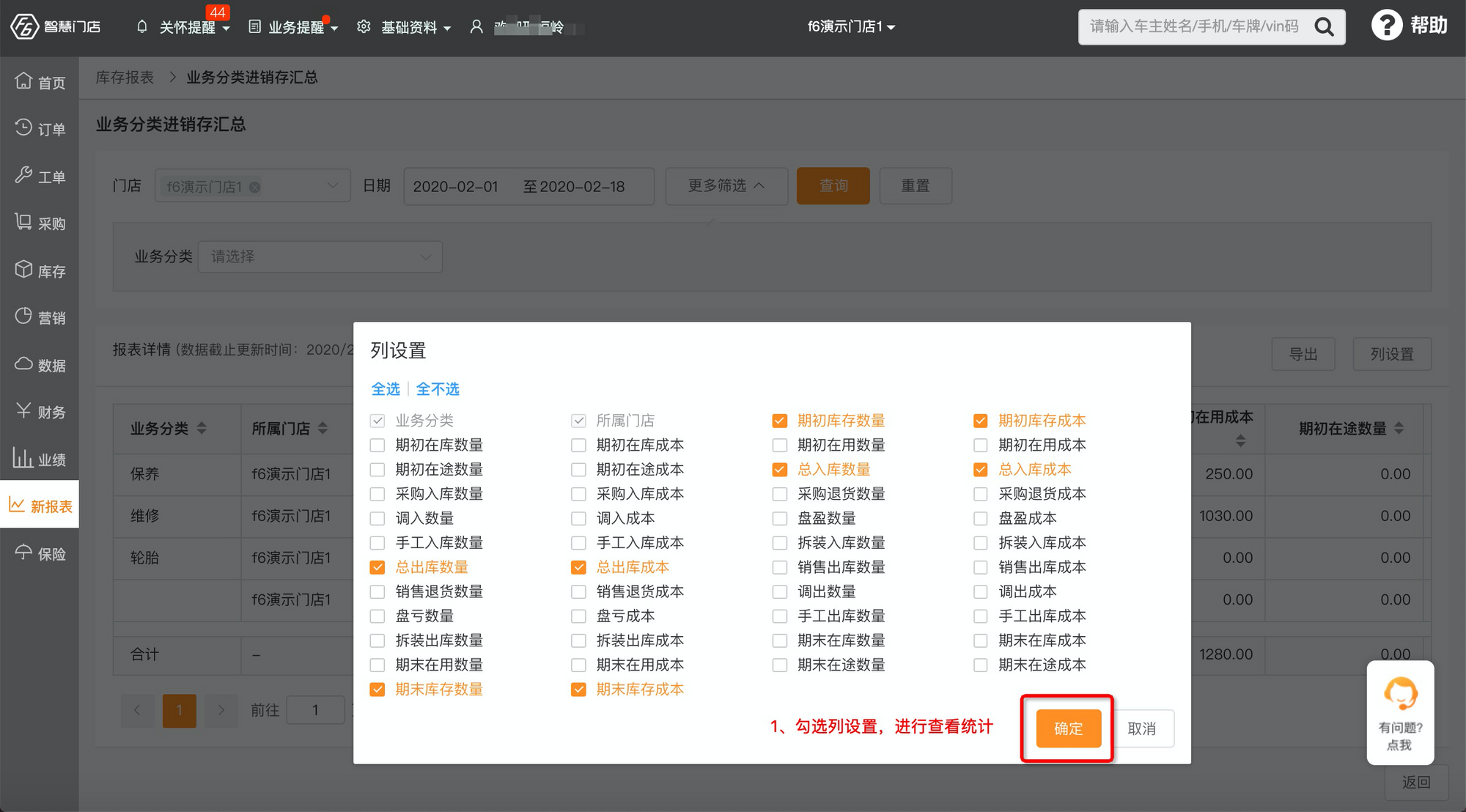1466x812 pixels.
Task: Open the 财务 sidebar menu
Action: click(x=40, y=411)
